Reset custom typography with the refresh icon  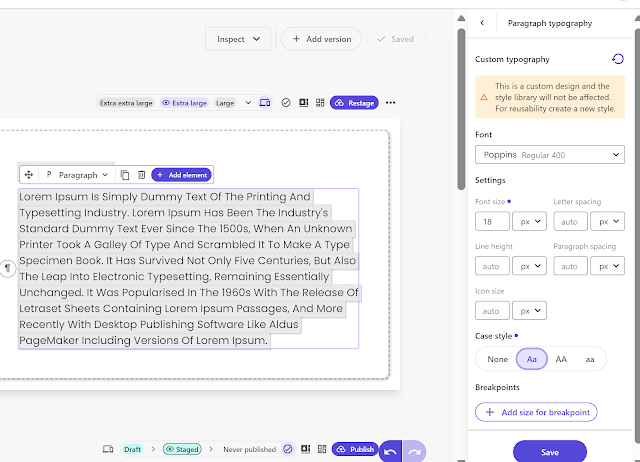(618, 59)
